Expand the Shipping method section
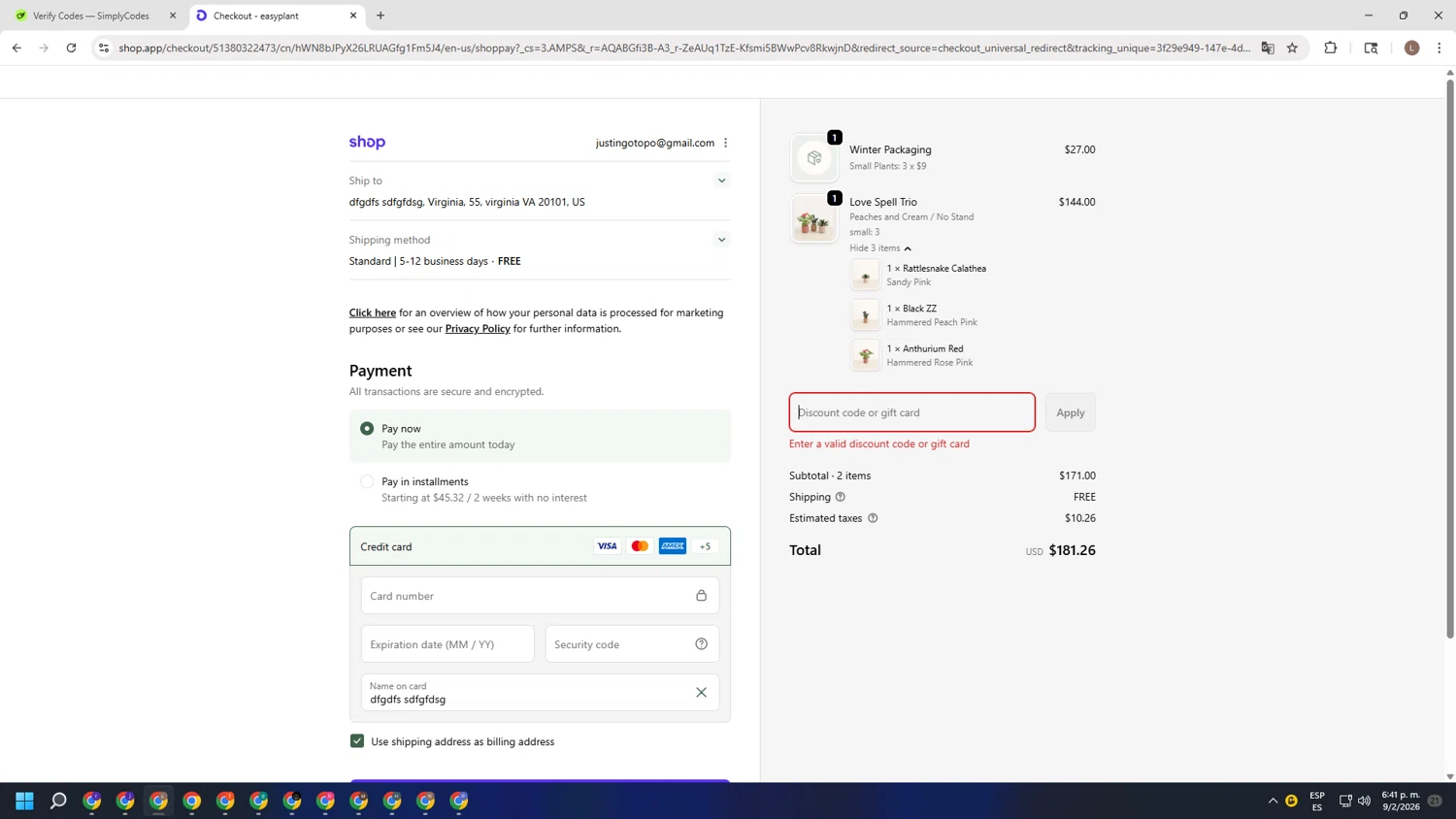This screenshot has height=819, width=1456. click(x=721, y=240)
